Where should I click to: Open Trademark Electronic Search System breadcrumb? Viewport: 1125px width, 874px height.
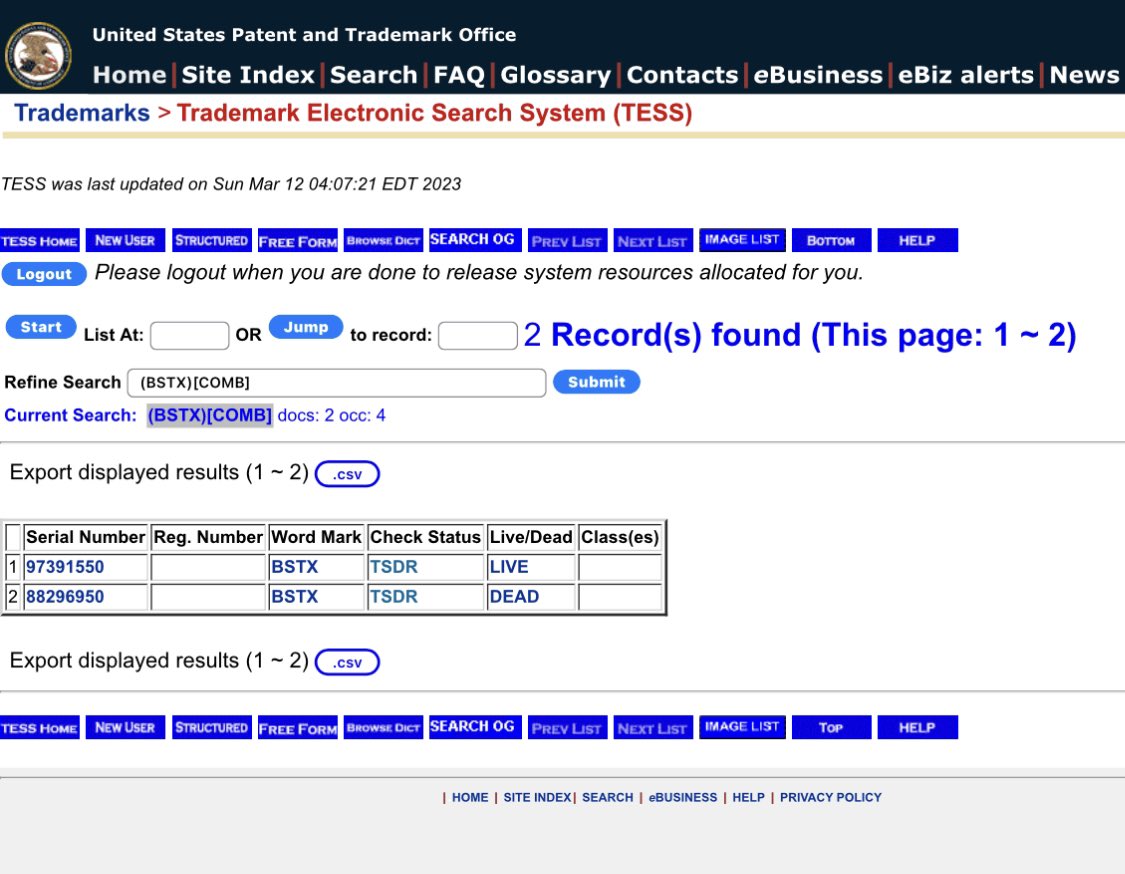[434, 113]
